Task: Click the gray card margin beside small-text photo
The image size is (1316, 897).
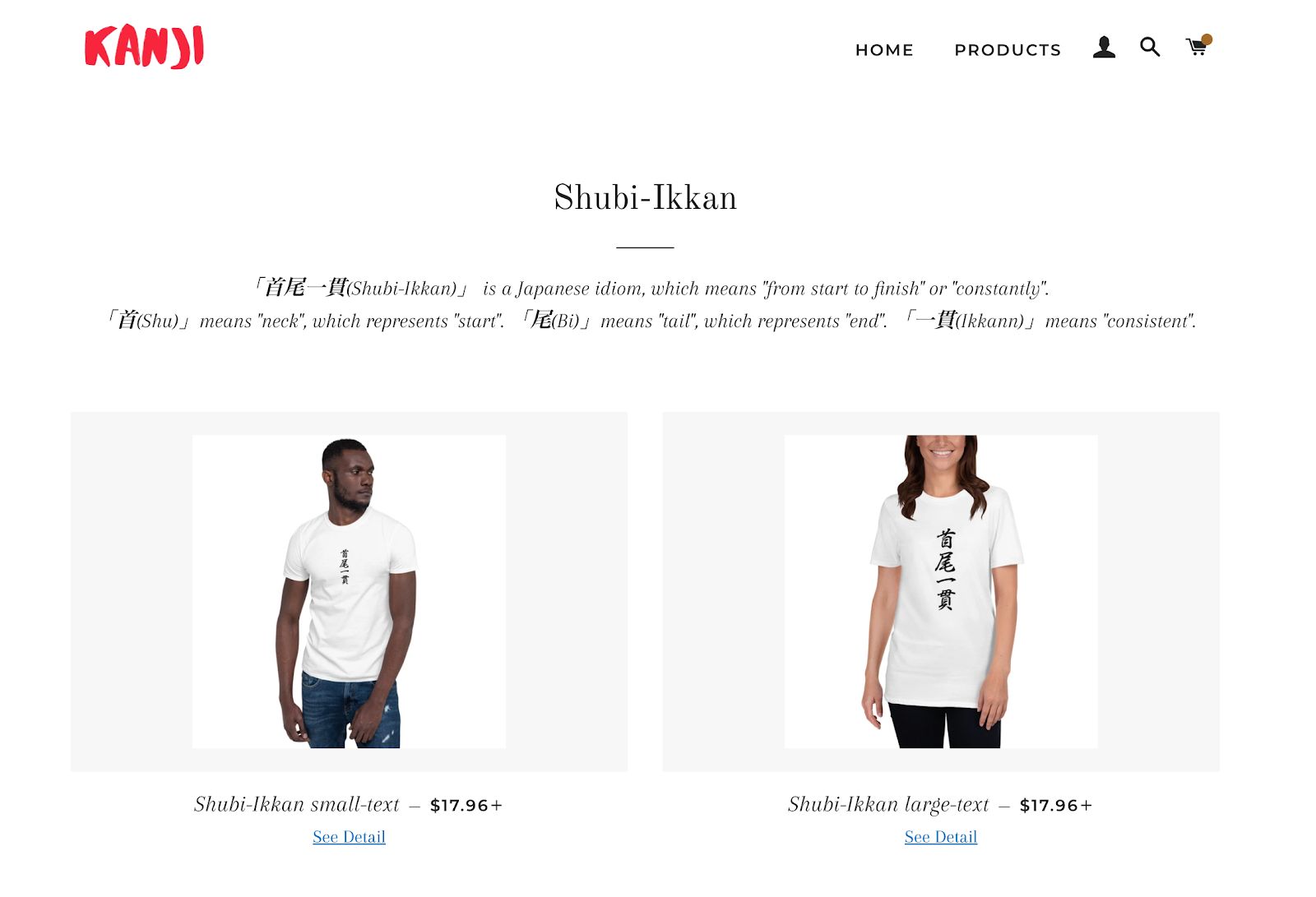Action: click(132, 591)
